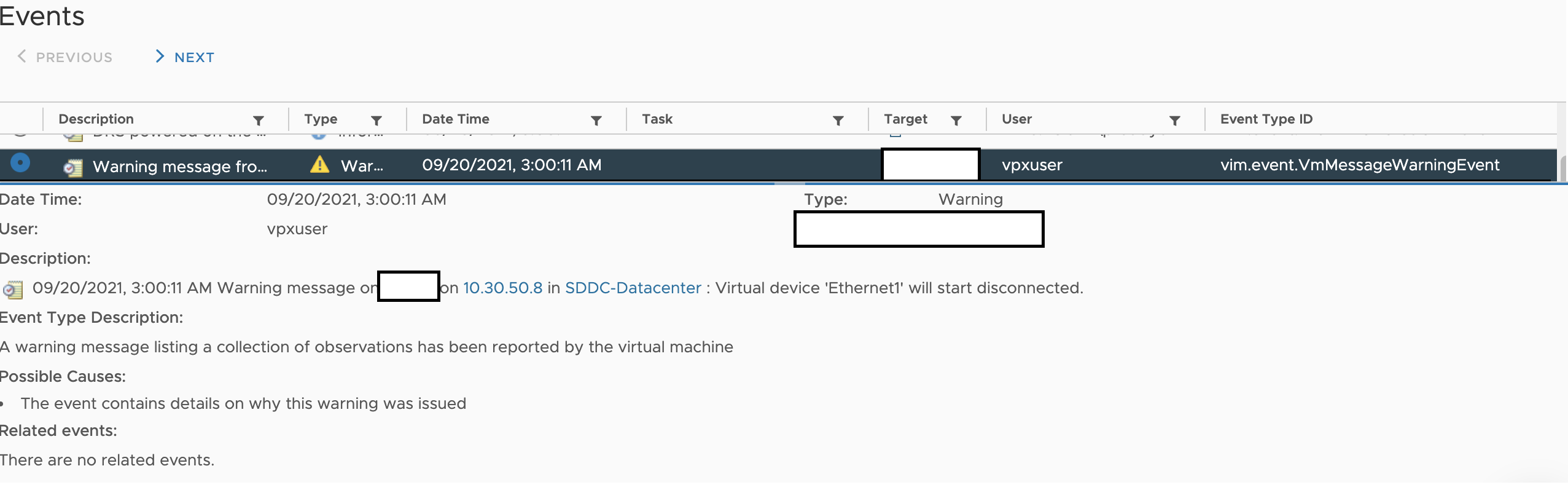
Task: Click the User column header
Action: [x=1016, y=119]
